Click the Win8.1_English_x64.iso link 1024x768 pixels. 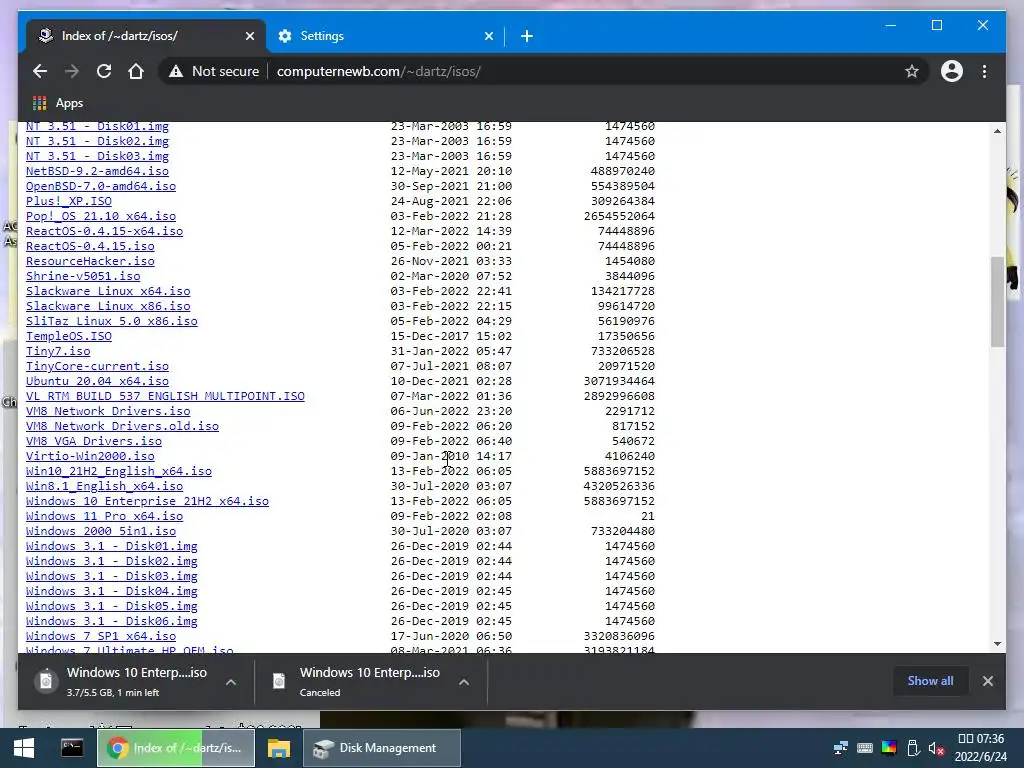[x=104, y=487]
